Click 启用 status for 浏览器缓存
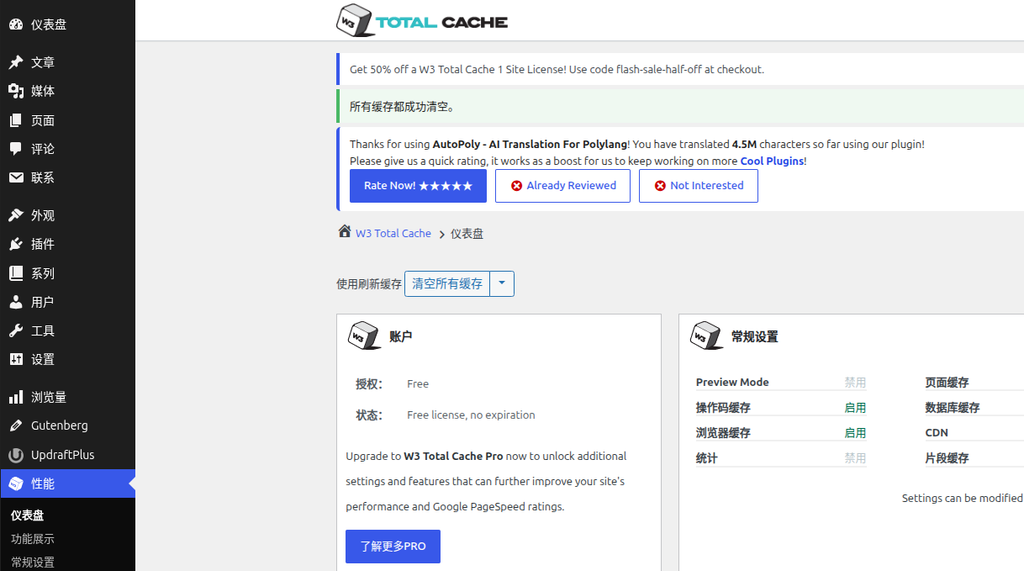 pyautogui.click(x=855, y=432)
